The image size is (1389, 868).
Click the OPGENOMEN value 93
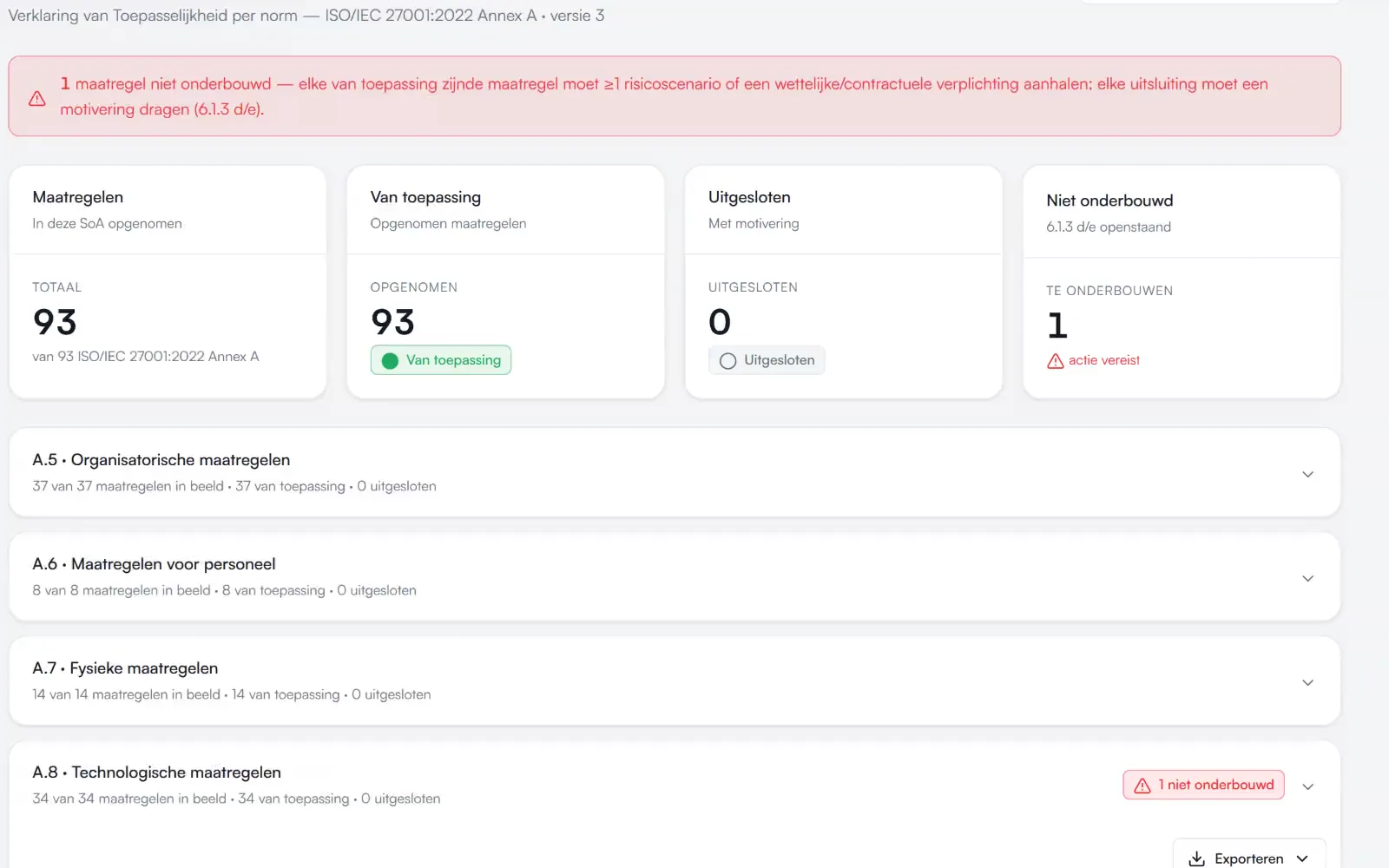click(x=392, y=322)
